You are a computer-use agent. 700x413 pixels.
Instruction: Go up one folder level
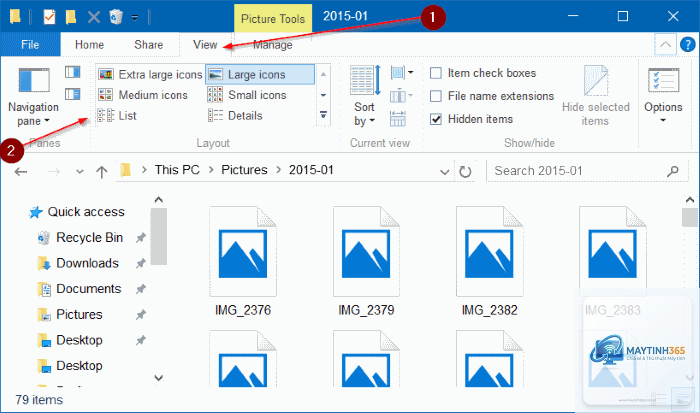[x=102, y=171]
